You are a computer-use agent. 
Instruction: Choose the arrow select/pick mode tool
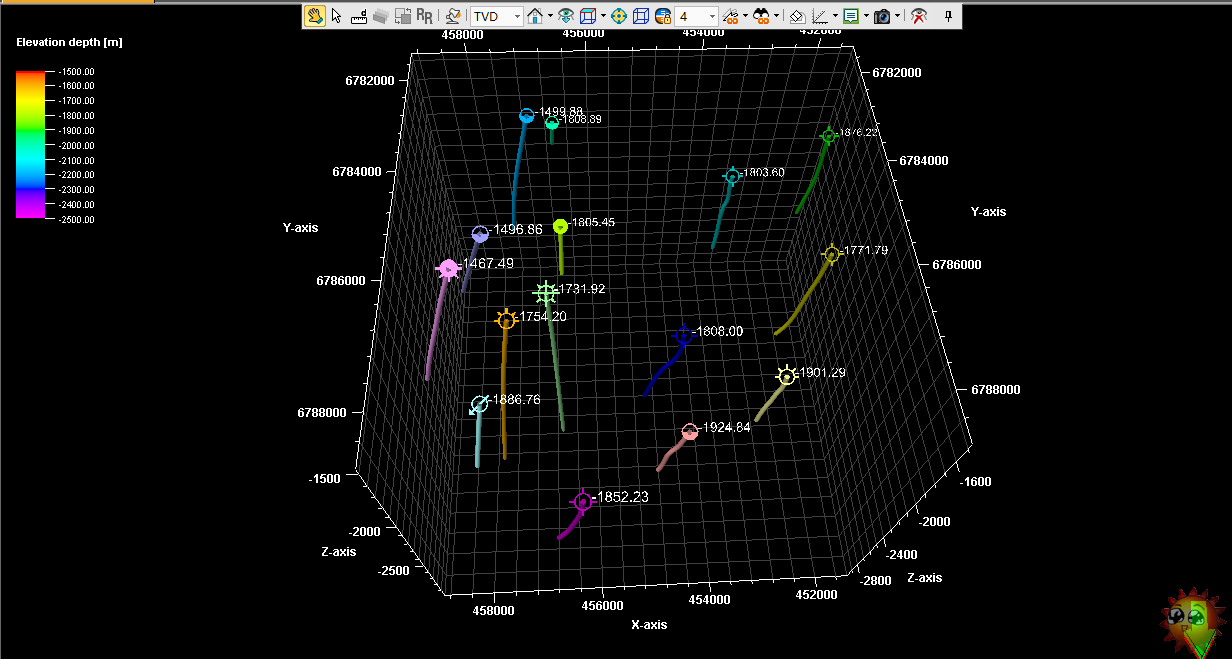tap(337, 16)
